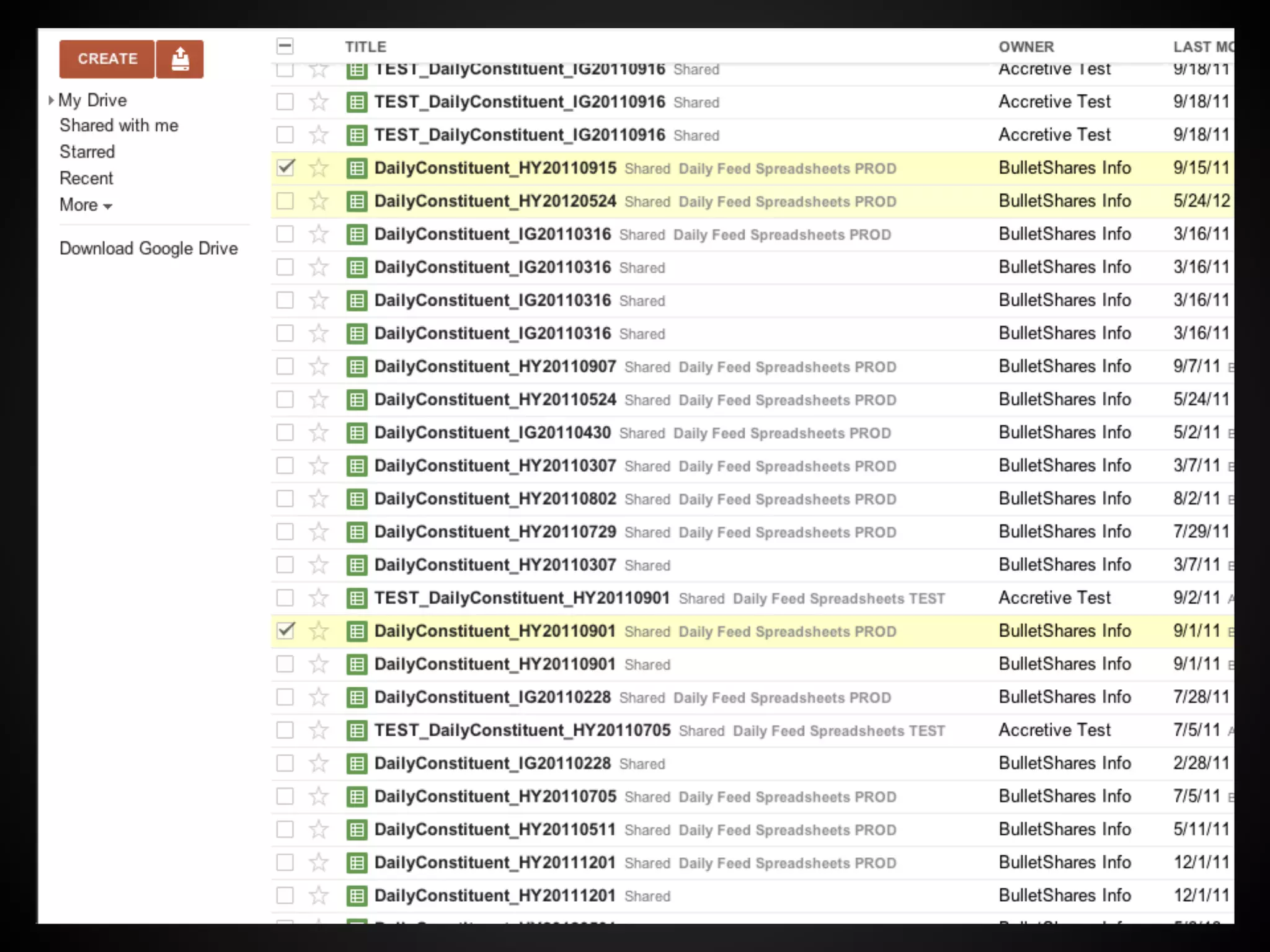
Task: Star the DailyConstituent_HY20110915 file
Action: [319, 168]
